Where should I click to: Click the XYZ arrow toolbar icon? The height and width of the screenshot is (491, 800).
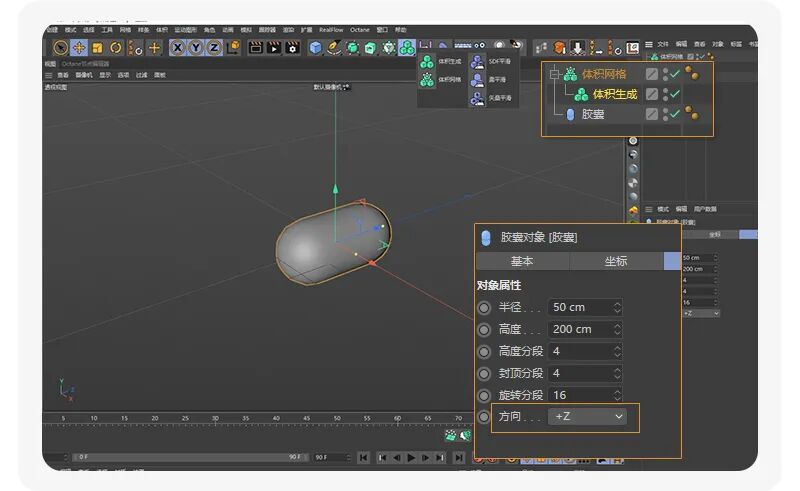pyautogui.click(x=595, y=48)
